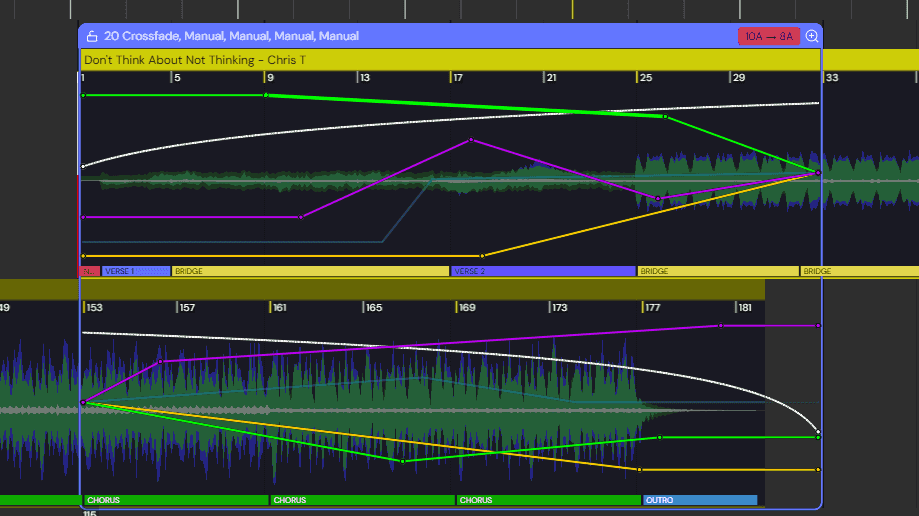Viewport: 919px width, 516px height.
Task: Click the lock icon beside the transition title
Action: [92, 36]
